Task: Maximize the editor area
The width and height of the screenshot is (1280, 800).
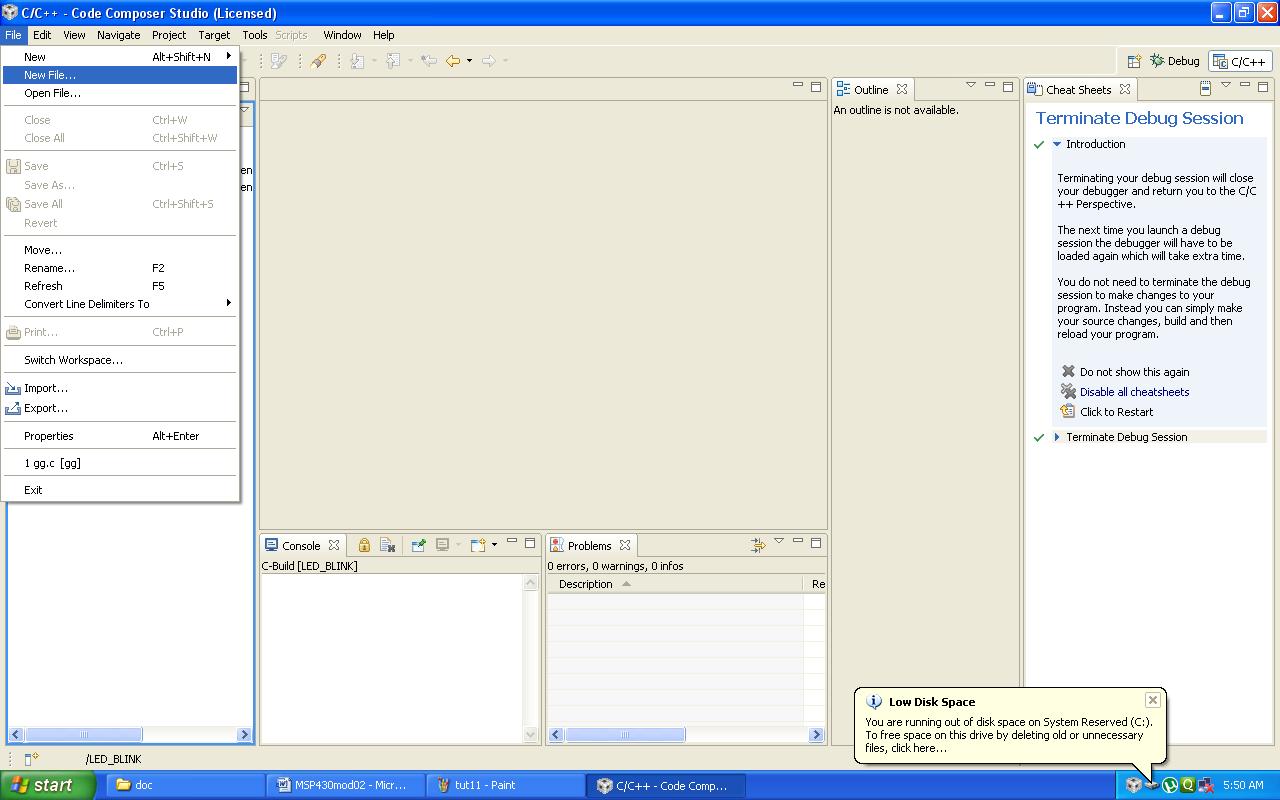Action: [816, 86]
